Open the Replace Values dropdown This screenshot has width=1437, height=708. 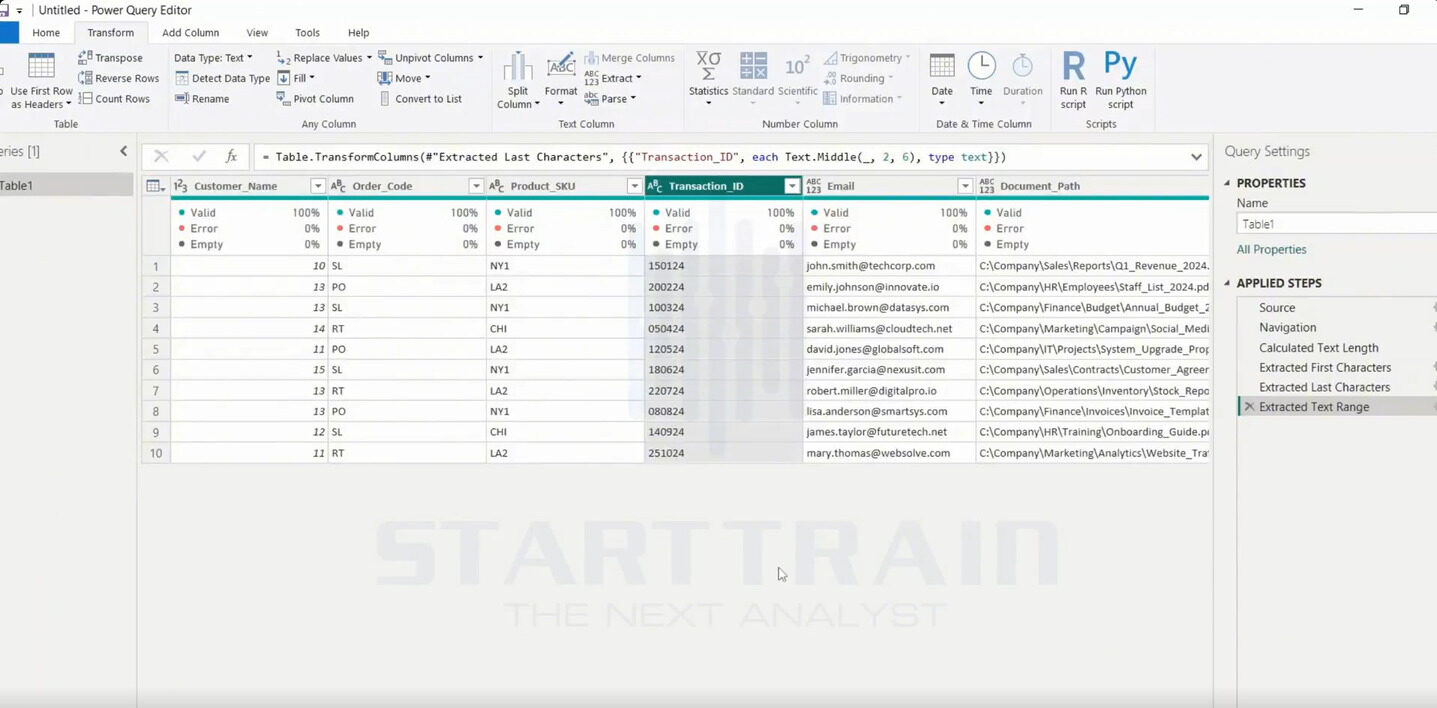click(x=324, y=58)
